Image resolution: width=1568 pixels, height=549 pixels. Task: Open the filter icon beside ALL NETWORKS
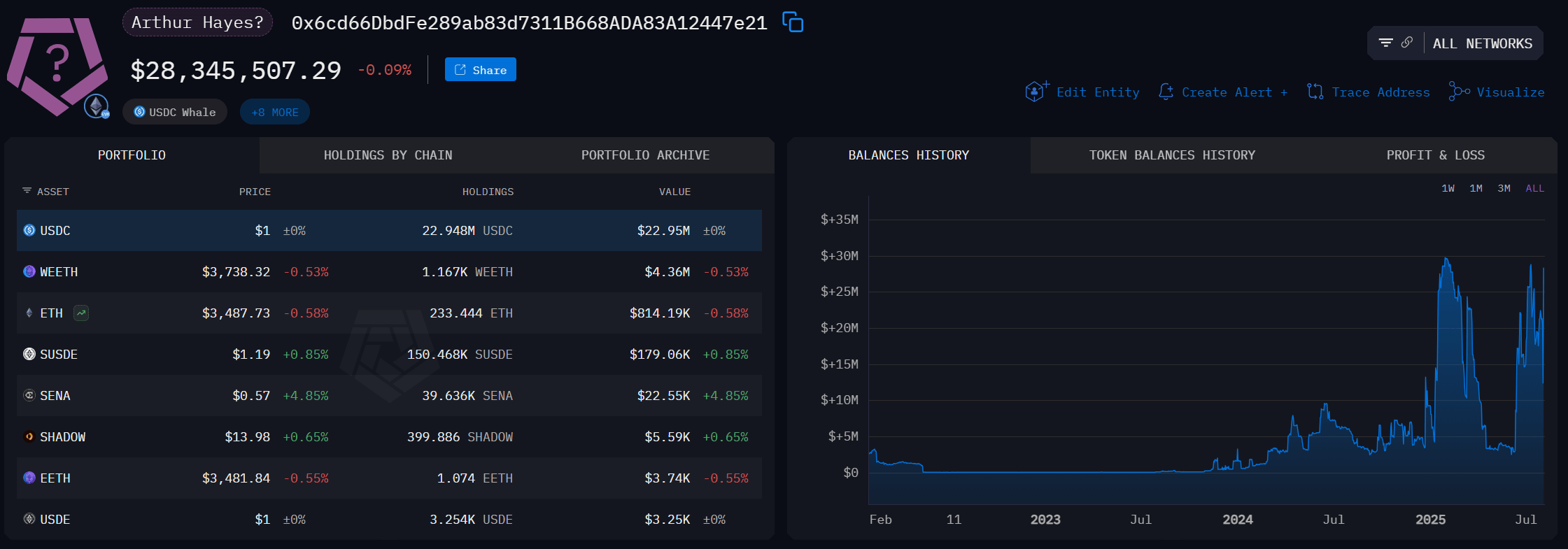1385,43
